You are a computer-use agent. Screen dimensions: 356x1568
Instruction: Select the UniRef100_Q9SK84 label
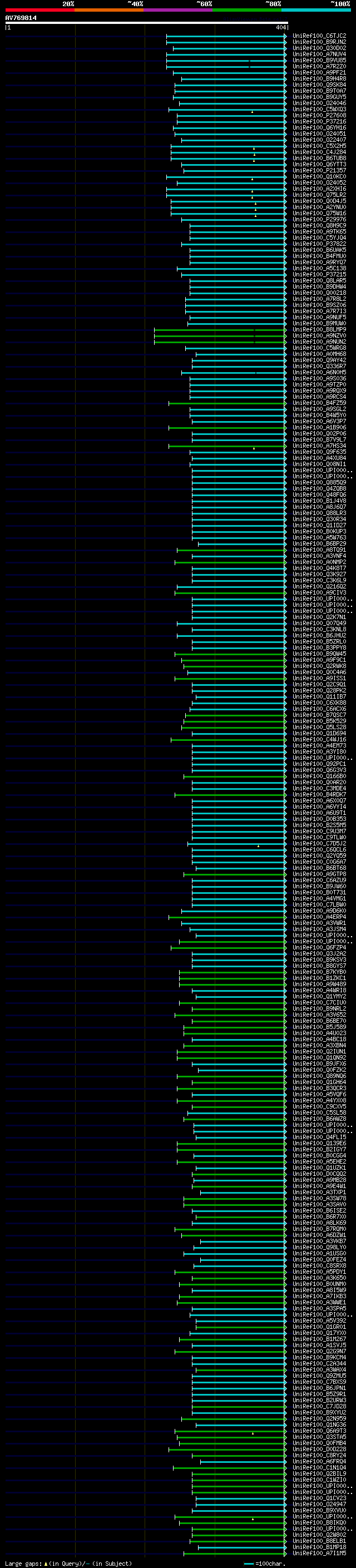pyautogui.click(x=319, y=85)
